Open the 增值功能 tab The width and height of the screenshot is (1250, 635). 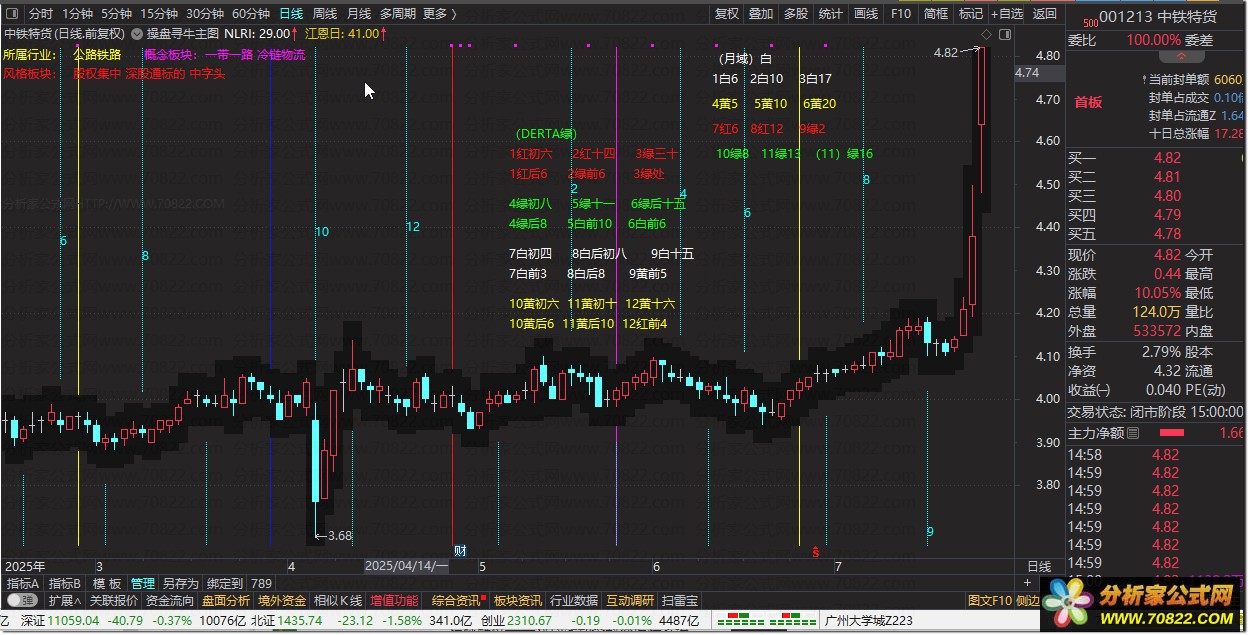pyautogui.click(x=394, y=600)
